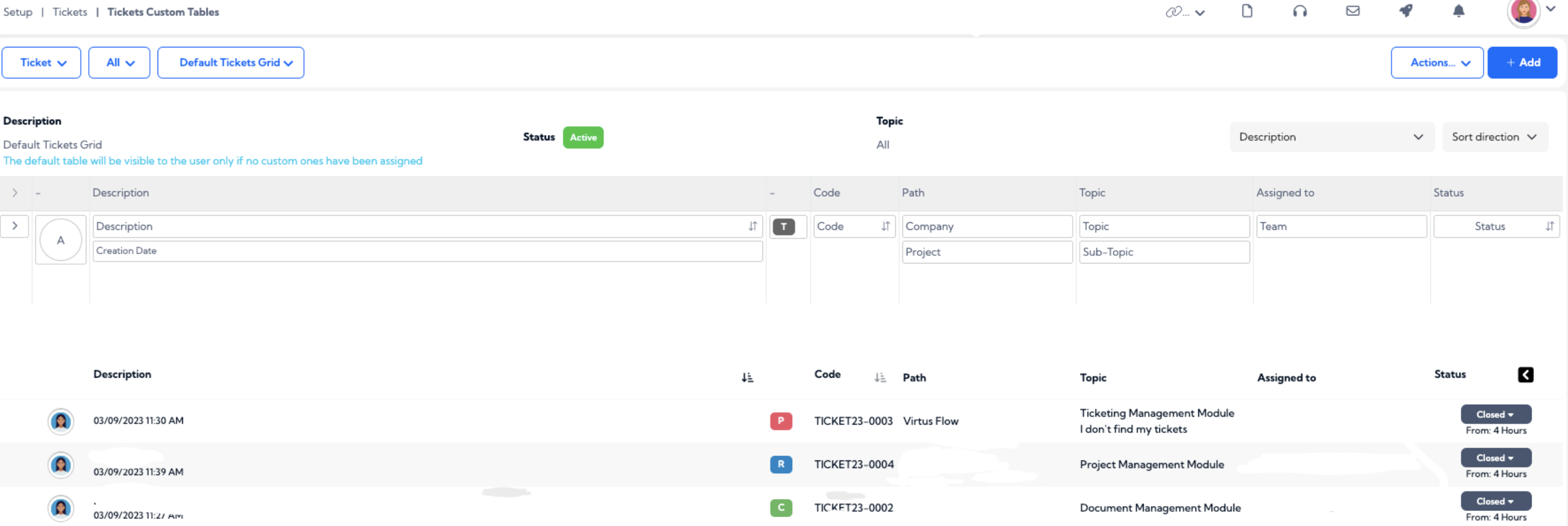
Task: Click the sort arrows in the Code field
Action: click(x=885, y=226)
